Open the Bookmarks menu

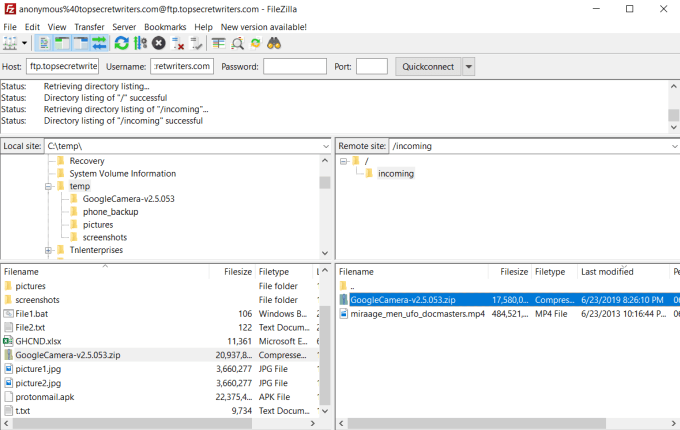click(x=165, y=27)
